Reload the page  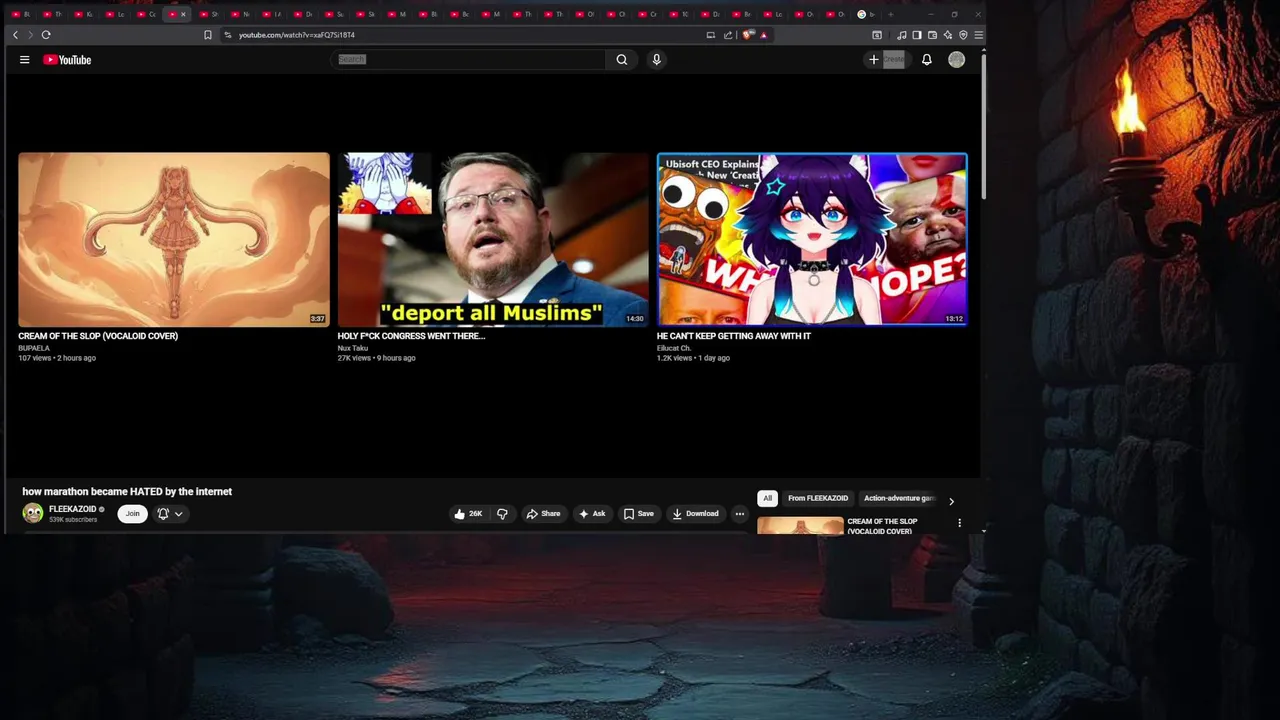(46, 35)
